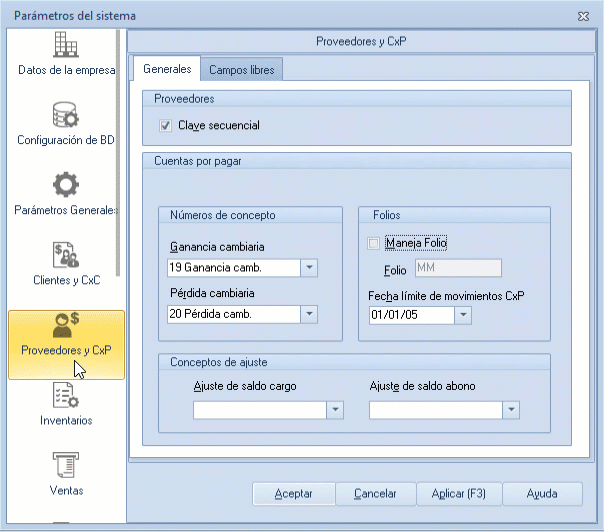Image resolution: width=604 pixels, height=532 pixels.
Task: Expand the Pérdida cambiaria dropdown arrow
Action: (x=309, y=314)
